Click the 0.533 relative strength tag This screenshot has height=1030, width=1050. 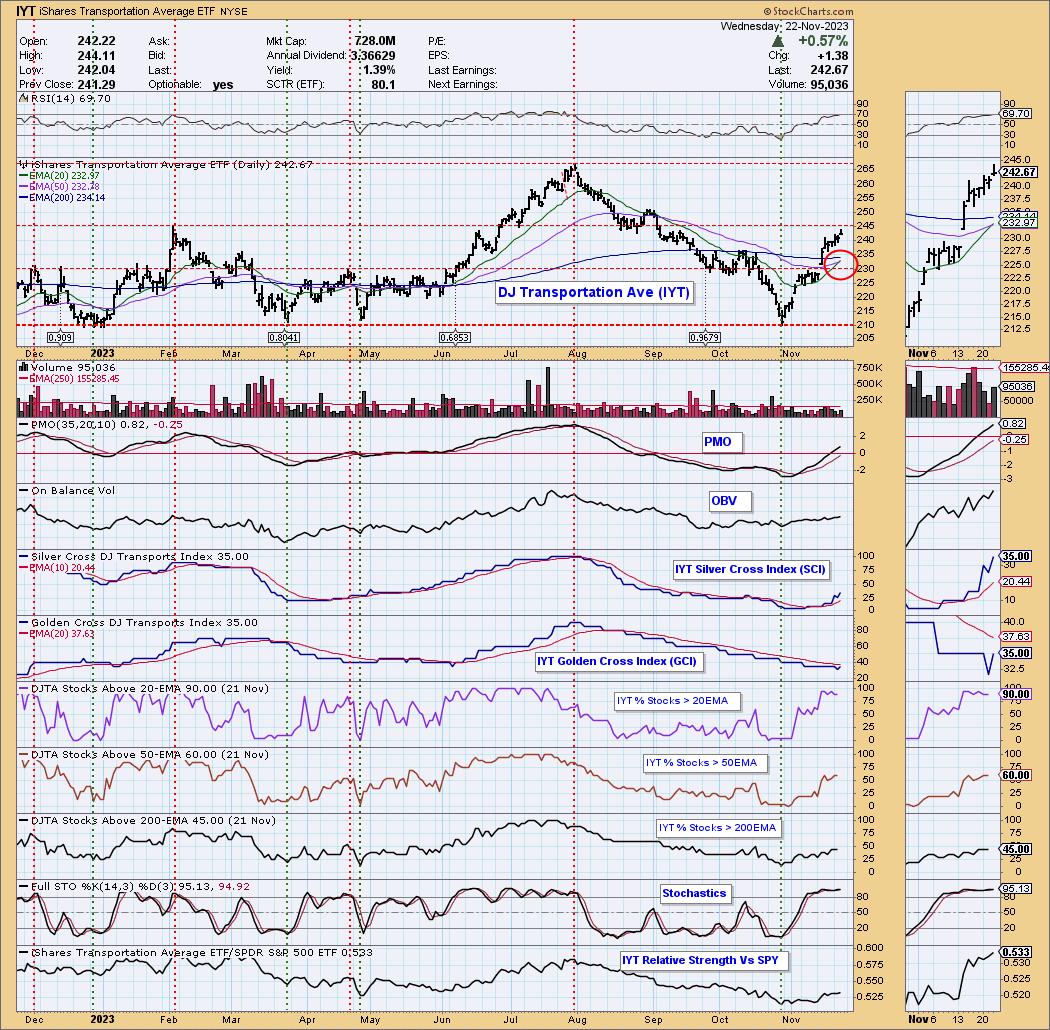pos(1016,952)
